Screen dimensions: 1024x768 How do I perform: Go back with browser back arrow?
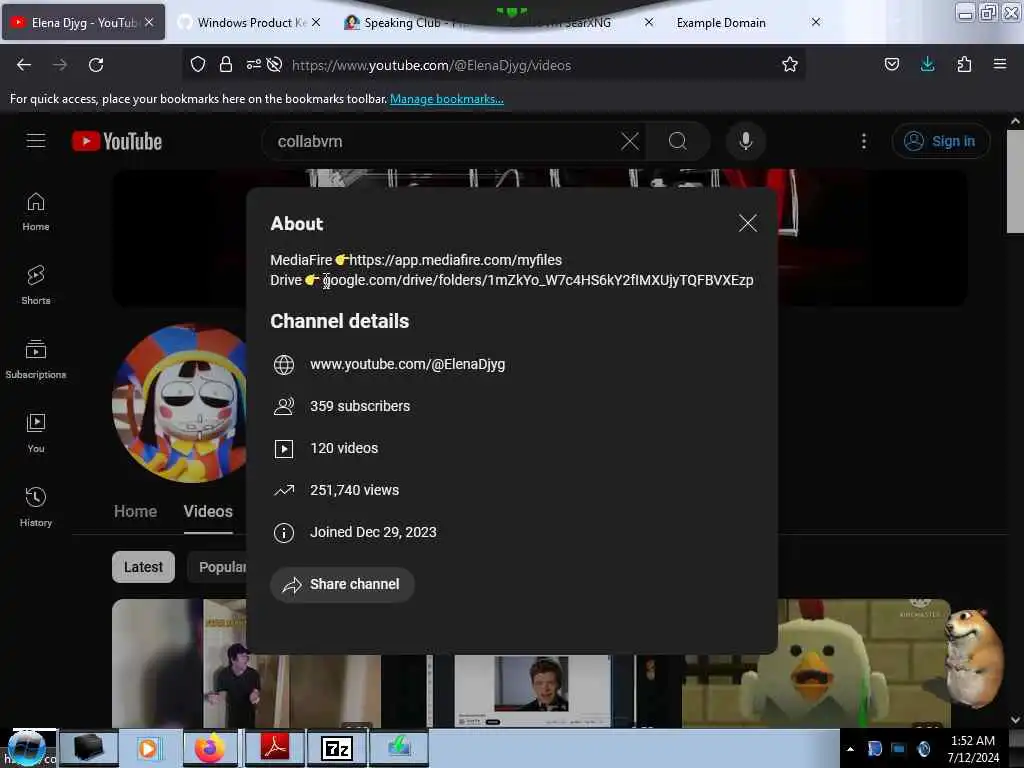[x=24, y=65]
